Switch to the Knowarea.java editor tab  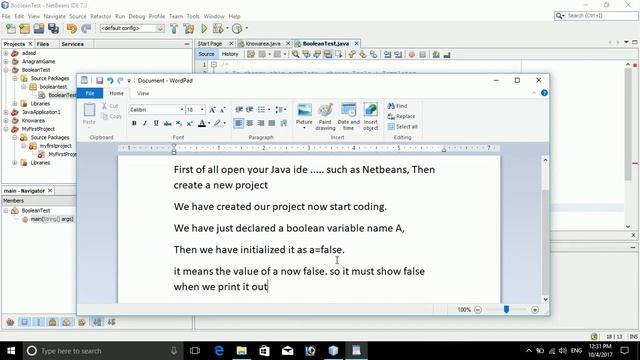click(x=263, y=44)
